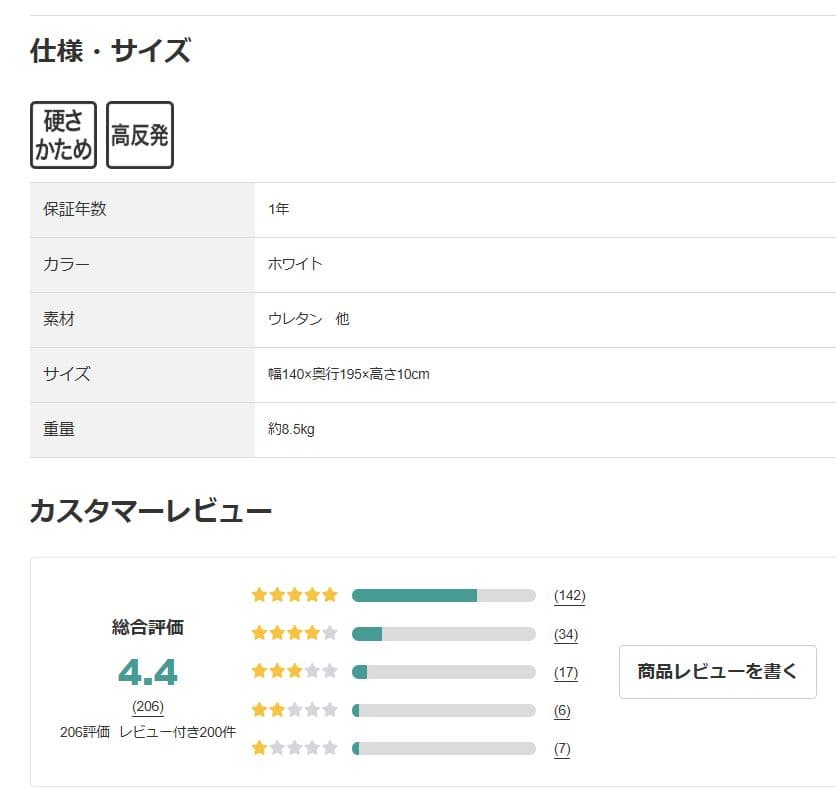Click the サイズ specification row value
Screen dimensions: 836x788
tap(348, 375)
